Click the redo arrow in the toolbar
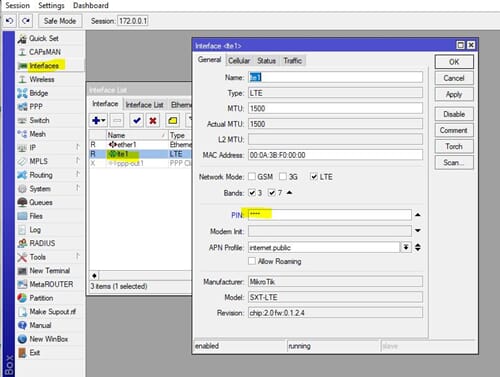The width and height of the screenshot is (500, 377). coord(26,21)
